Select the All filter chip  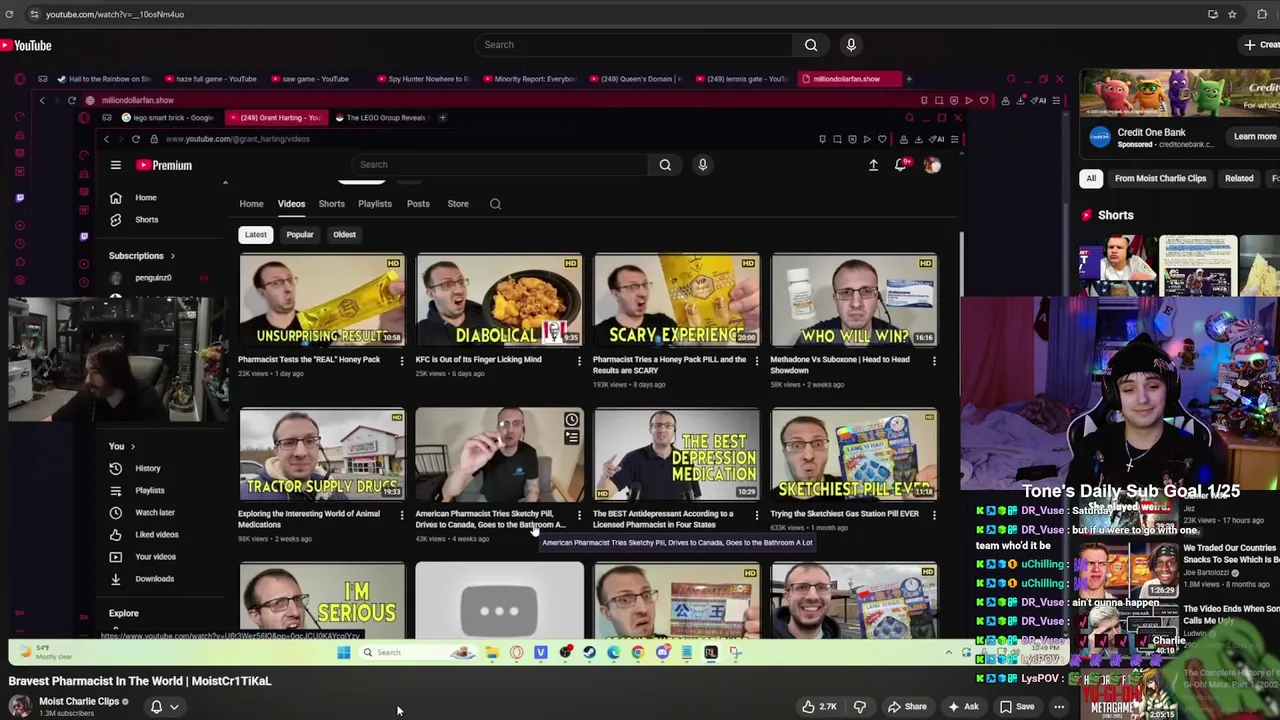pos(1091,178)
